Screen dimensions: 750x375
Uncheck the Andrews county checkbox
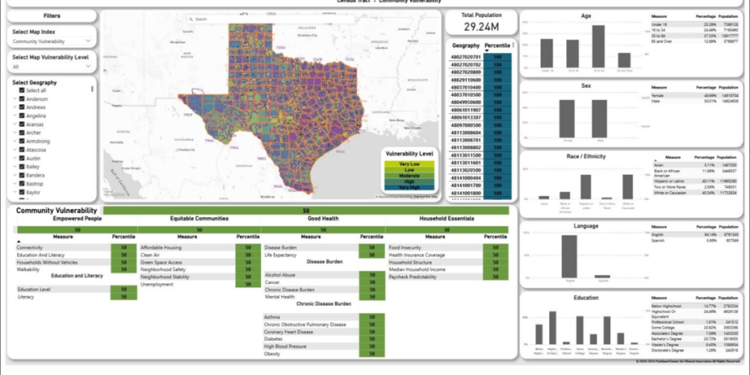(x=22, y=107)
